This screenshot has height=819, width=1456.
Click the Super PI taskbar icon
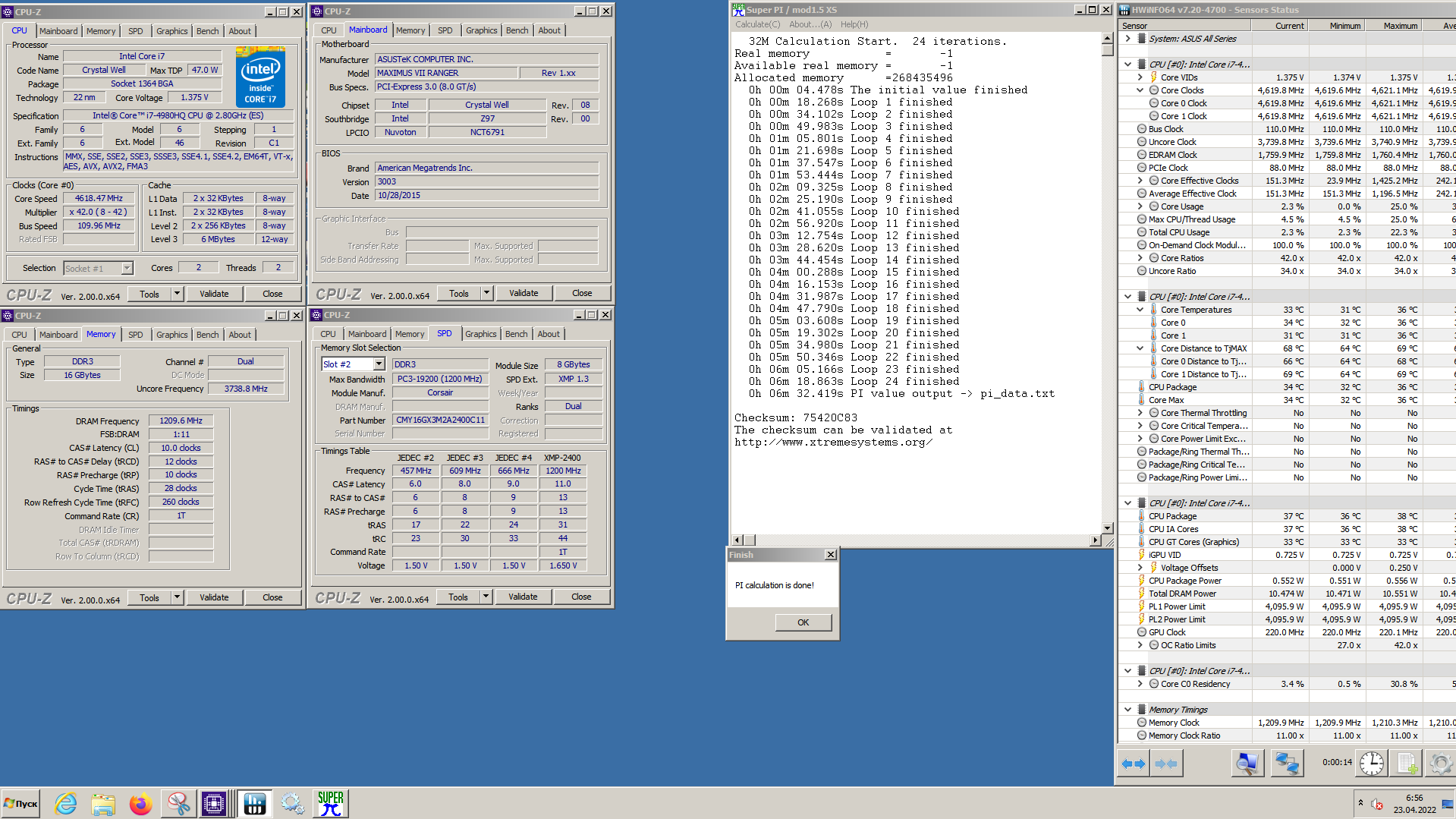click(x=330, y=803)
